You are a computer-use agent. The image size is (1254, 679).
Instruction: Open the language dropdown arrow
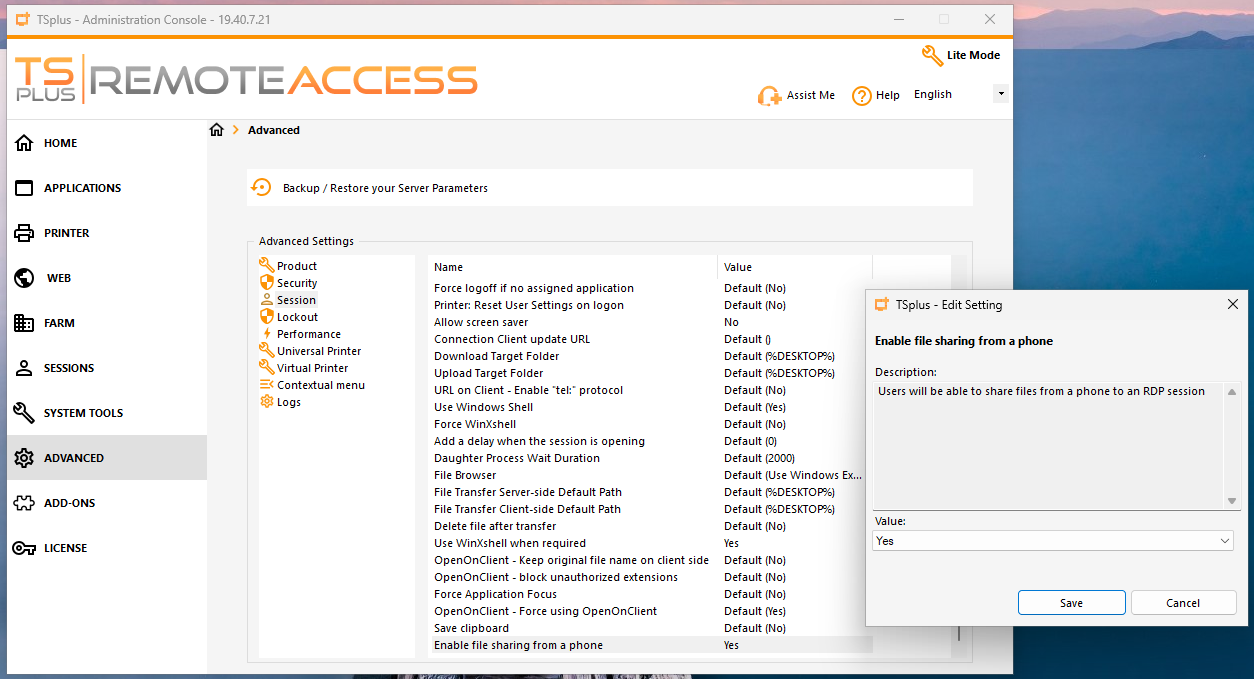(x=1000, y=94)
